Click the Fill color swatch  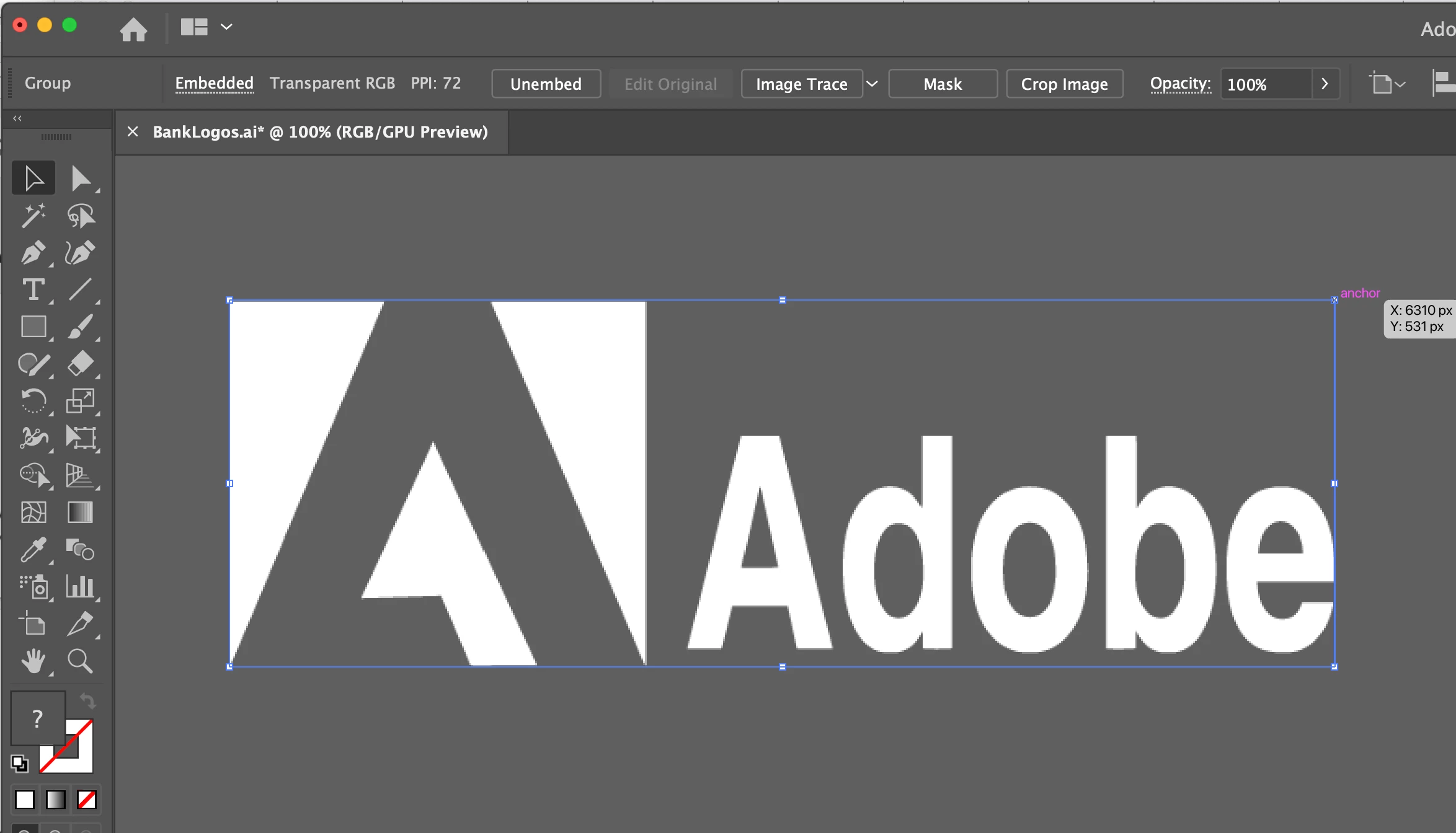pos(37,718)
